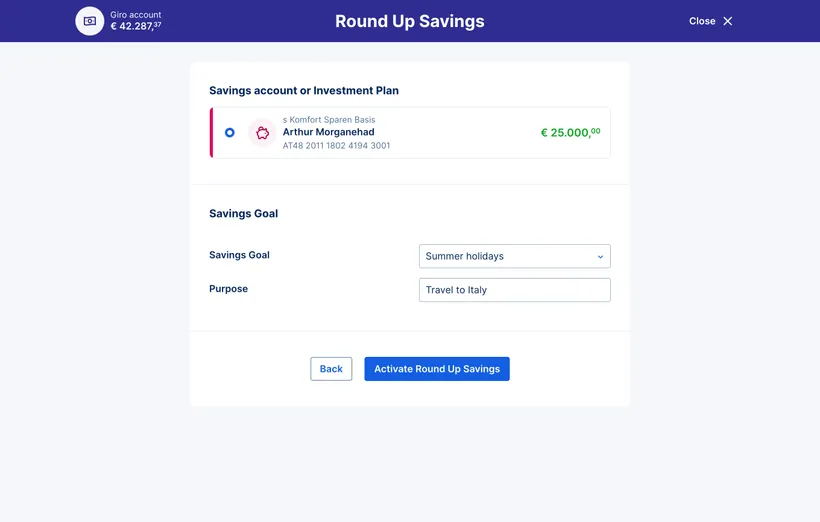This screenshot has width=820, height=522.
Task: Click the green € 25.000,00 amount
Action: [570, 132]
